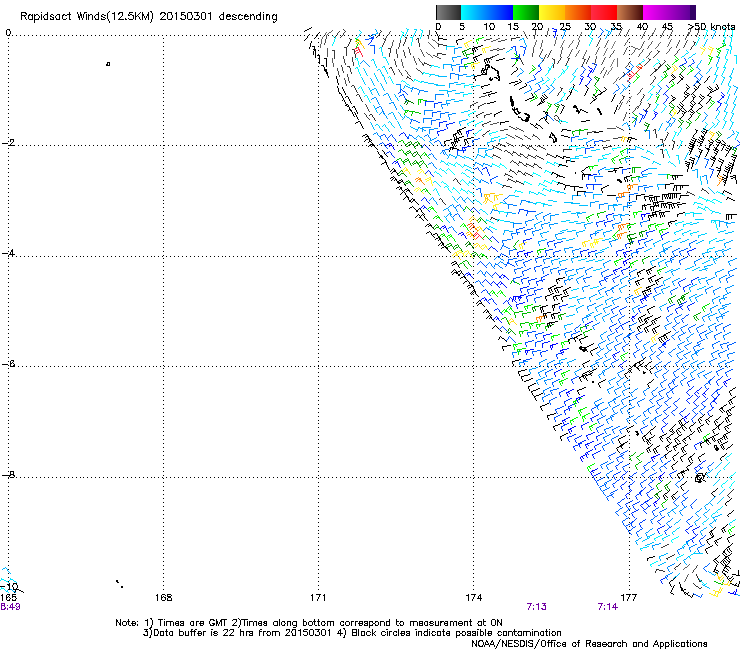Click the longitude label '174'
This screenshot has height=650, width=740.
tap(473, 598)
